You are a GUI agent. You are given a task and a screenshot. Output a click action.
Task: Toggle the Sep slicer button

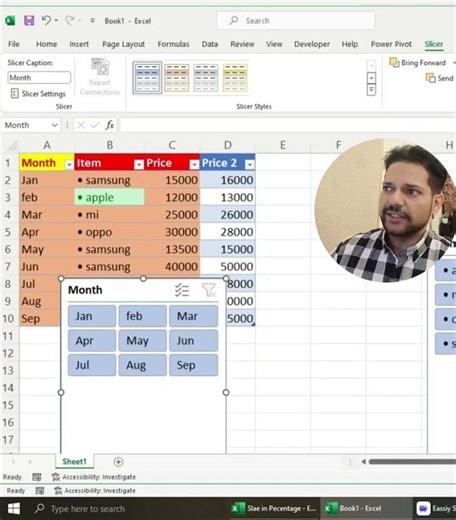coord(193,365)
